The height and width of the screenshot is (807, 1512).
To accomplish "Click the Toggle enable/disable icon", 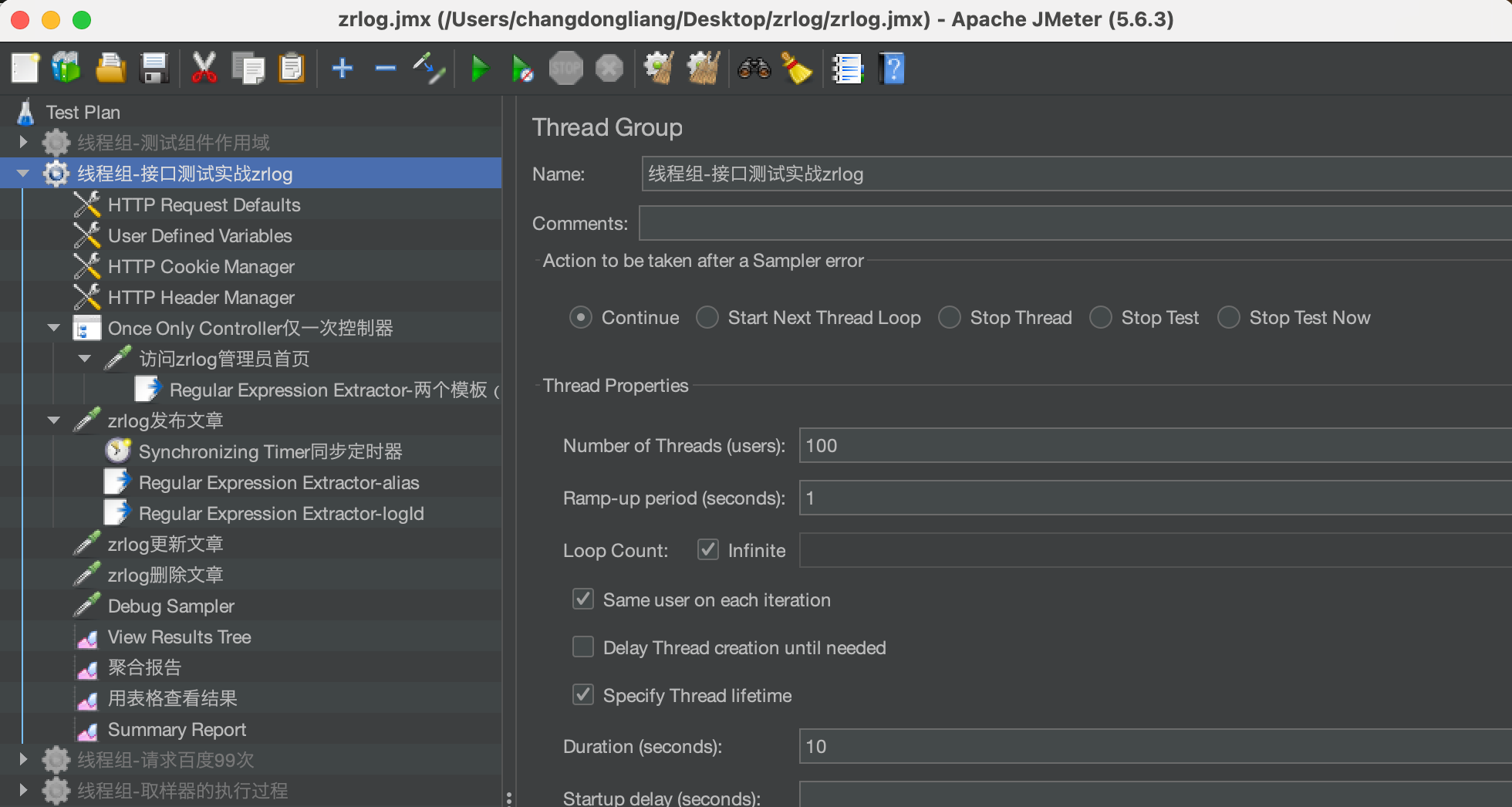I will tap(429, 69).
